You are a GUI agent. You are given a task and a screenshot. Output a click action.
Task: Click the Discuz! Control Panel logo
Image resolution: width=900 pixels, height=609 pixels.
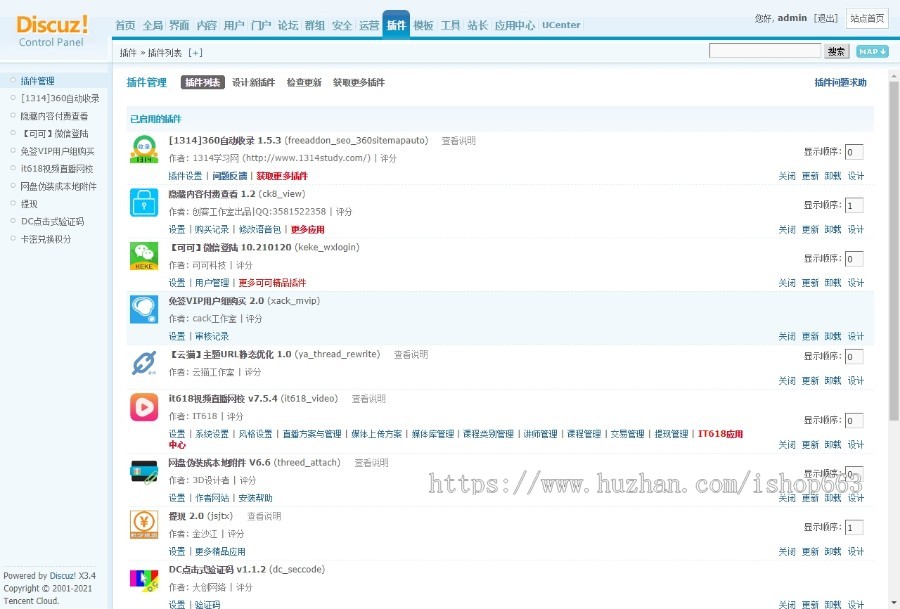52,30
